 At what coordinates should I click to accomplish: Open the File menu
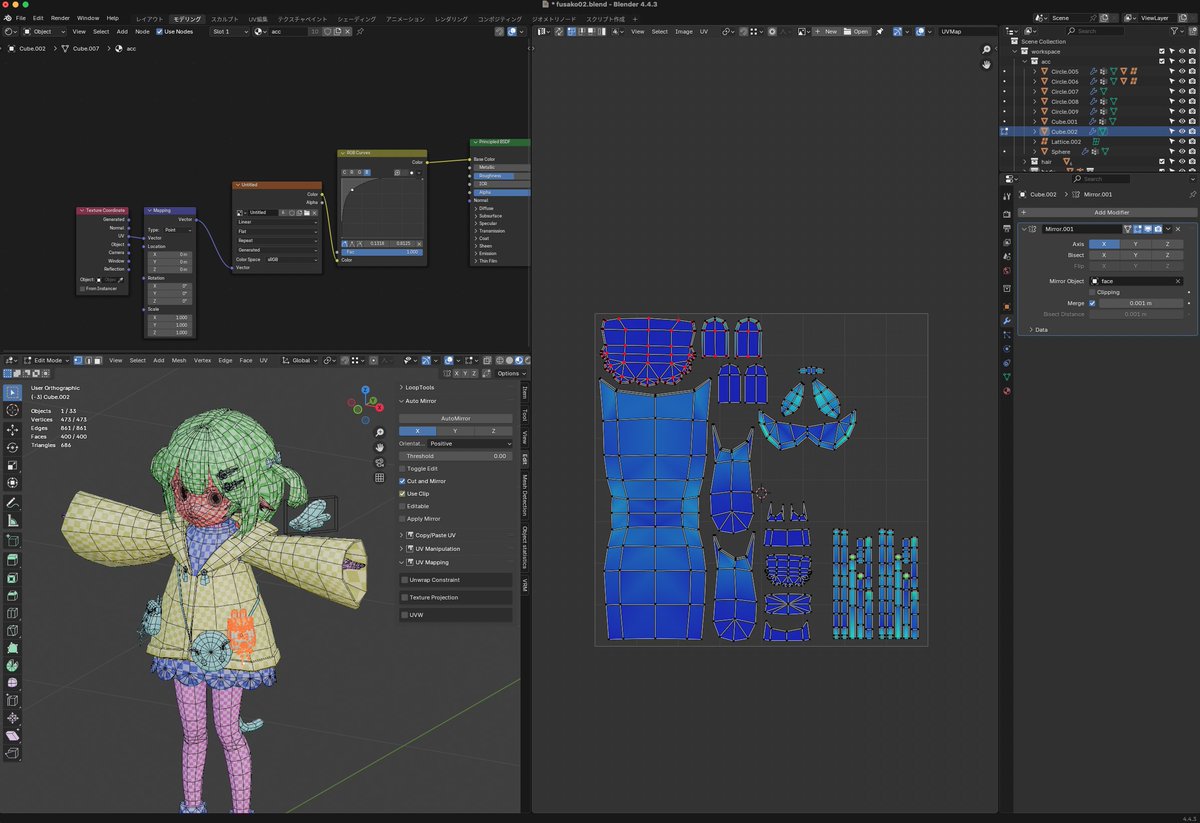[21, 18]
